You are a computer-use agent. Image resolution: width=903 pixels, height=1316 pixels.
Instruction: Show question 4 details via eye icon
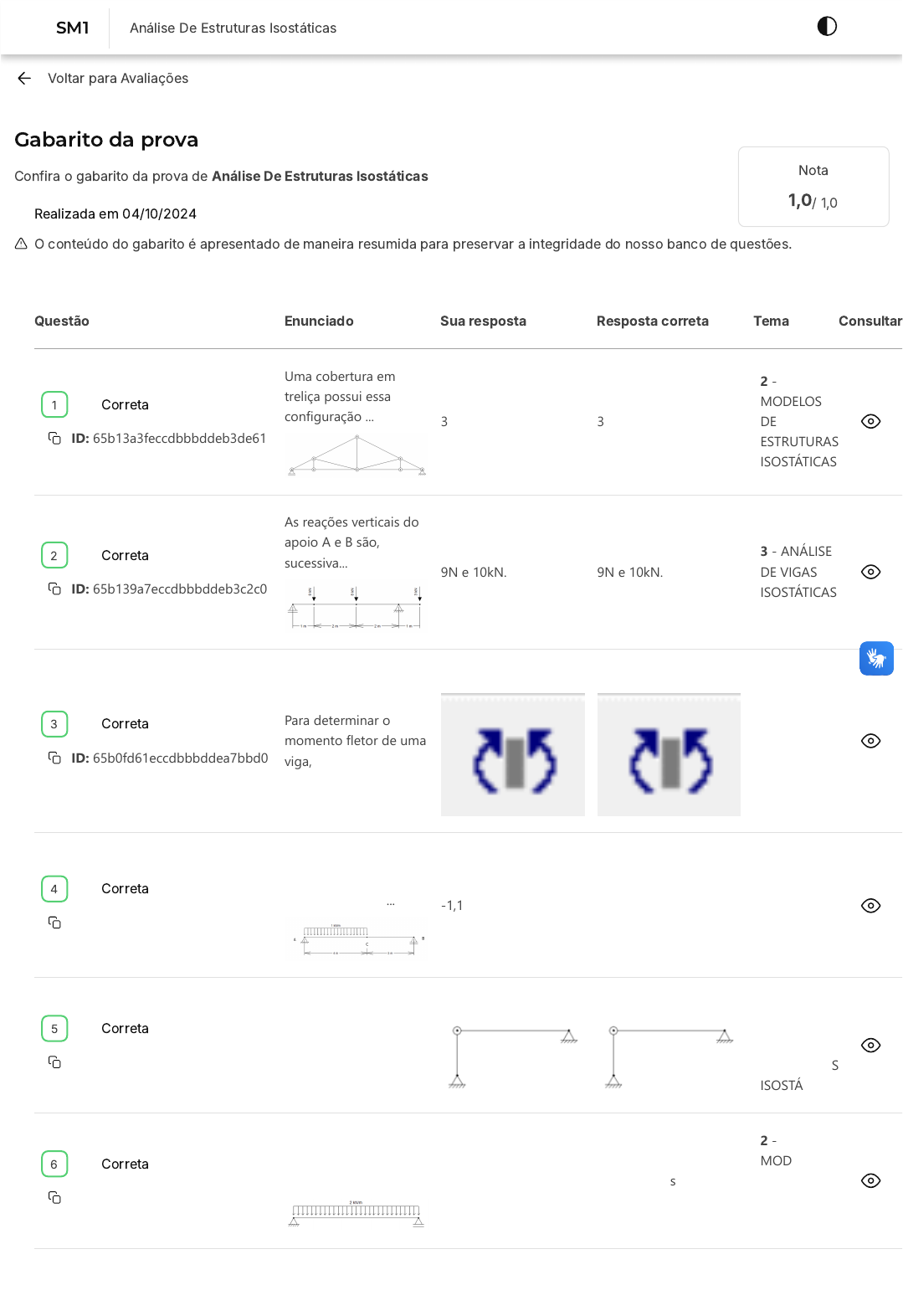[870, 906]
